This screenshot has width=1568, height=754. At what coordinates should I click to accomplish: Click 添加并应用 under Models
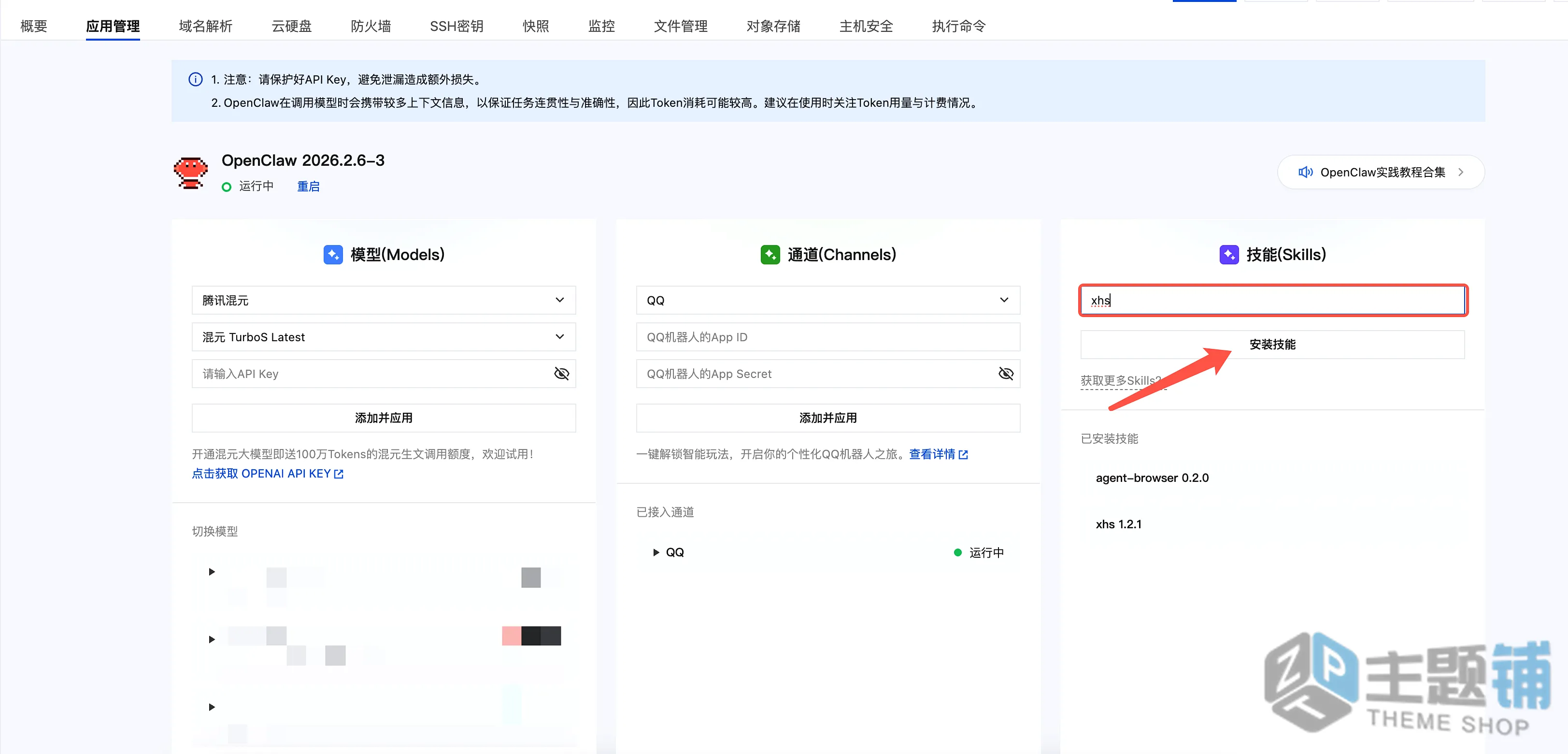pyautogui.click(x=384, y=418)
